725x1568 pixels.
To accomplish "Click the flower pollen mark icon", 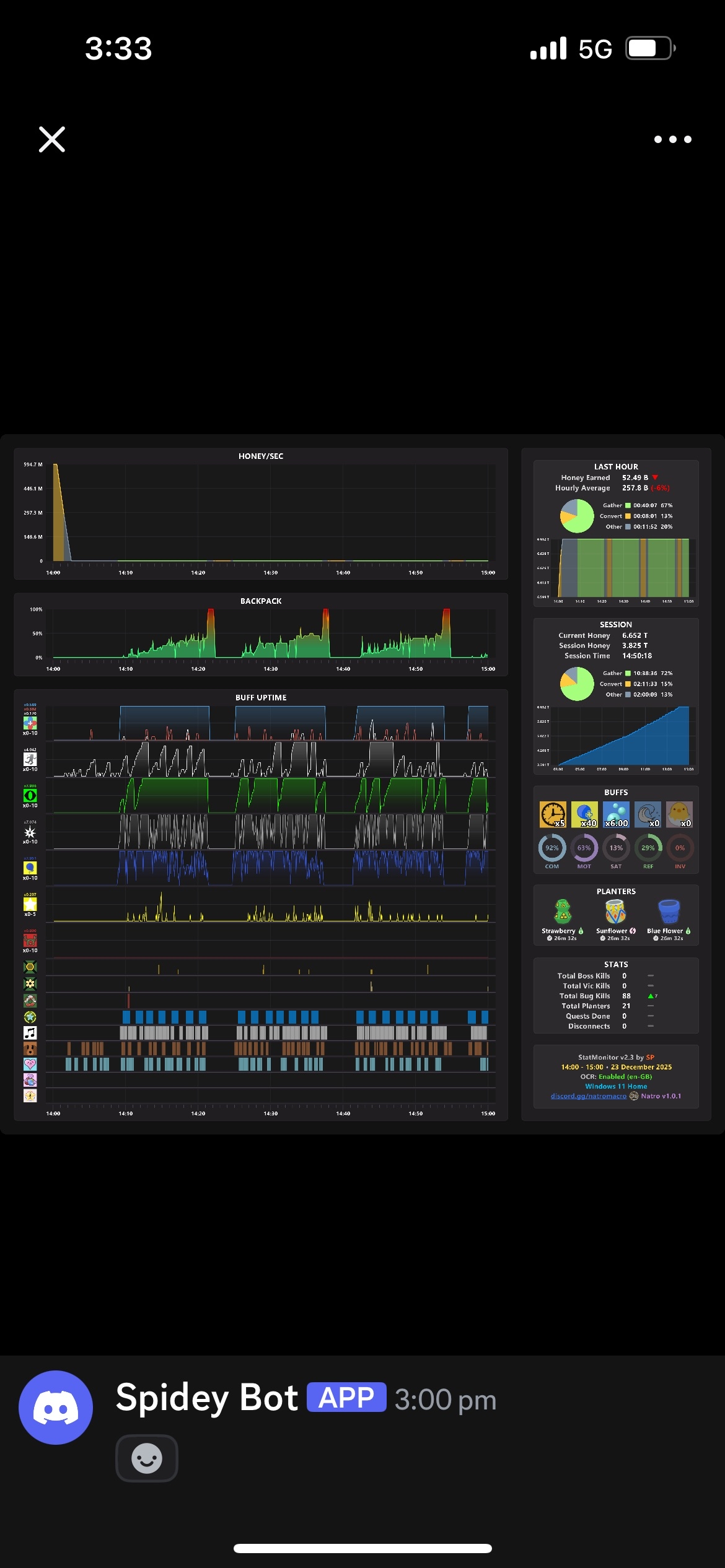I will 30,983.
